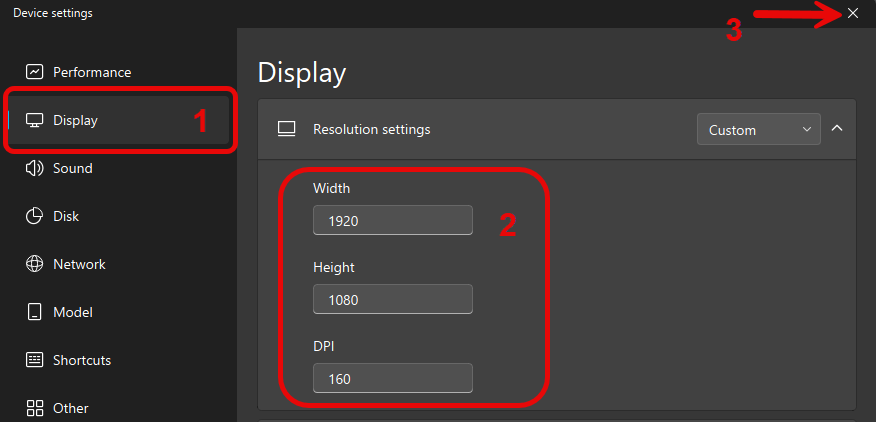The image size is (876, 422).
Task: Open the Performance settings page
Action: pyautogui.click(x=92, y=72)
